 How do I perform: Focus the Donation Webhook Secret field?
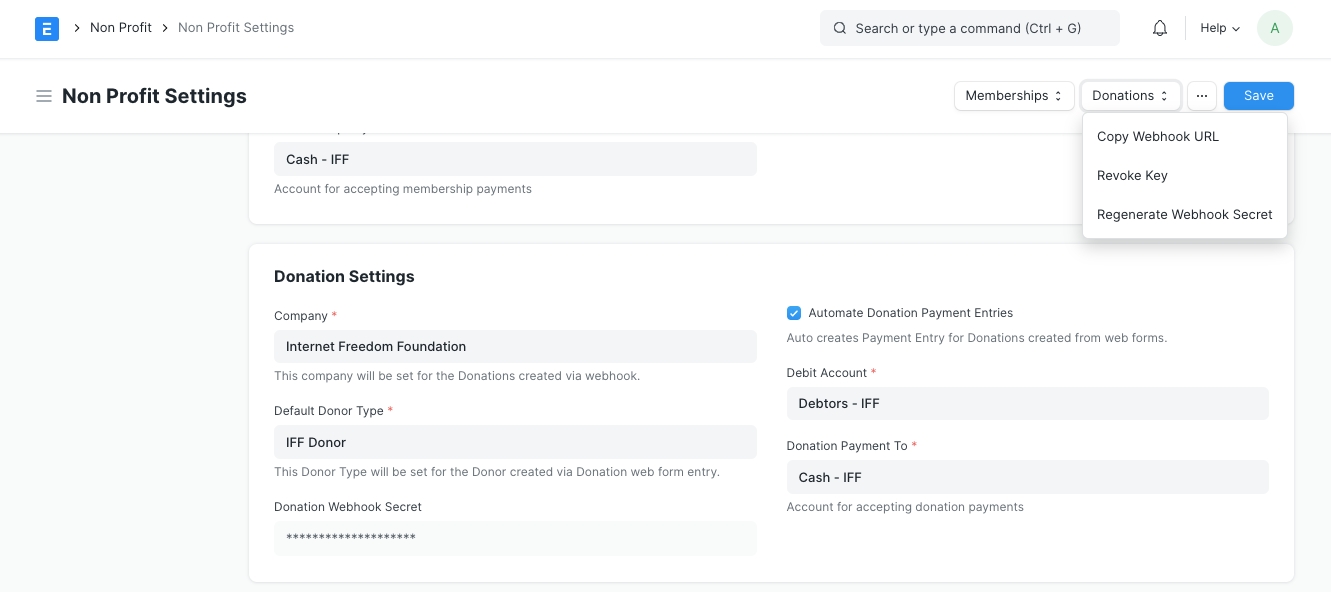click(515, 538)
